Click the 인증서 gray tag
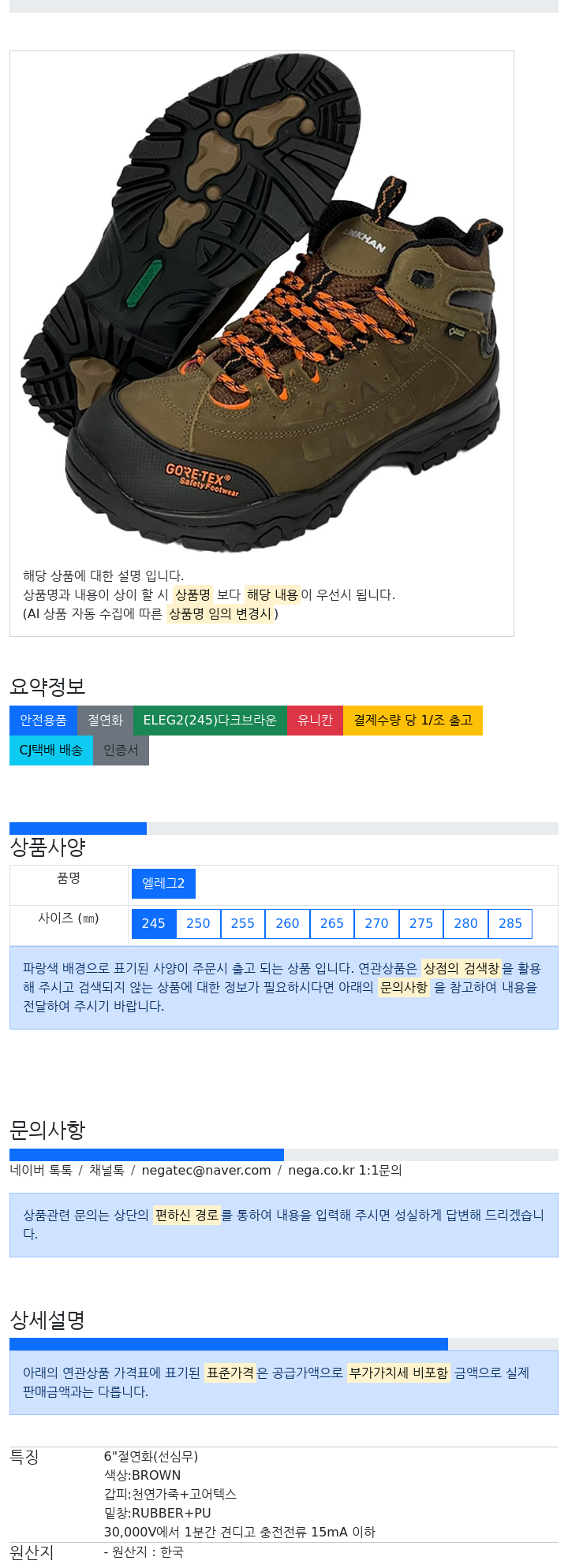This screenshot has height=1568, width=568. tap(121, 750)
